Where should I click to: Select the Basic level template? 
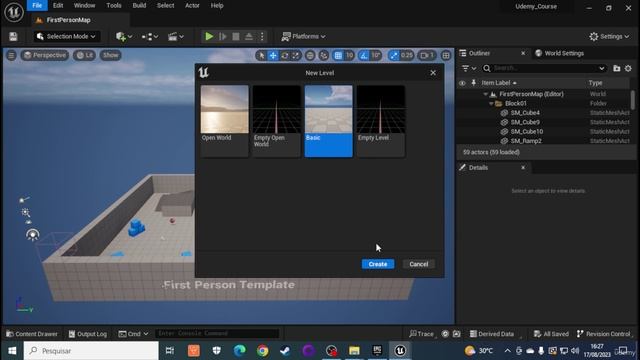coord(329,121)
